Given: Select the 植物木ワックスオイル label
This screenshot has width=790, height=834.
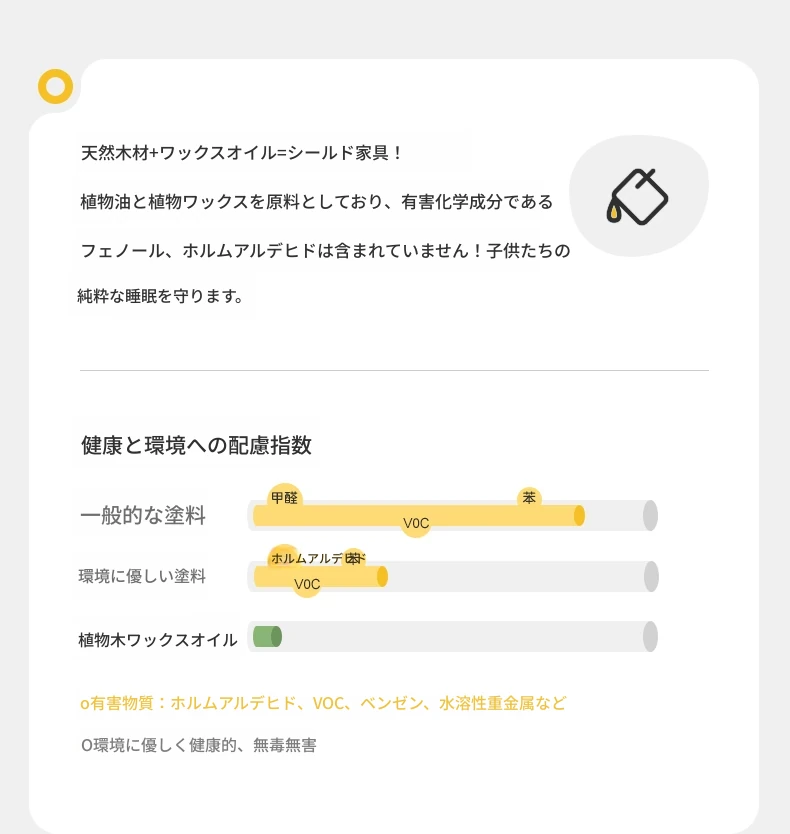Looking at the screenshot, I should [157, 639].
